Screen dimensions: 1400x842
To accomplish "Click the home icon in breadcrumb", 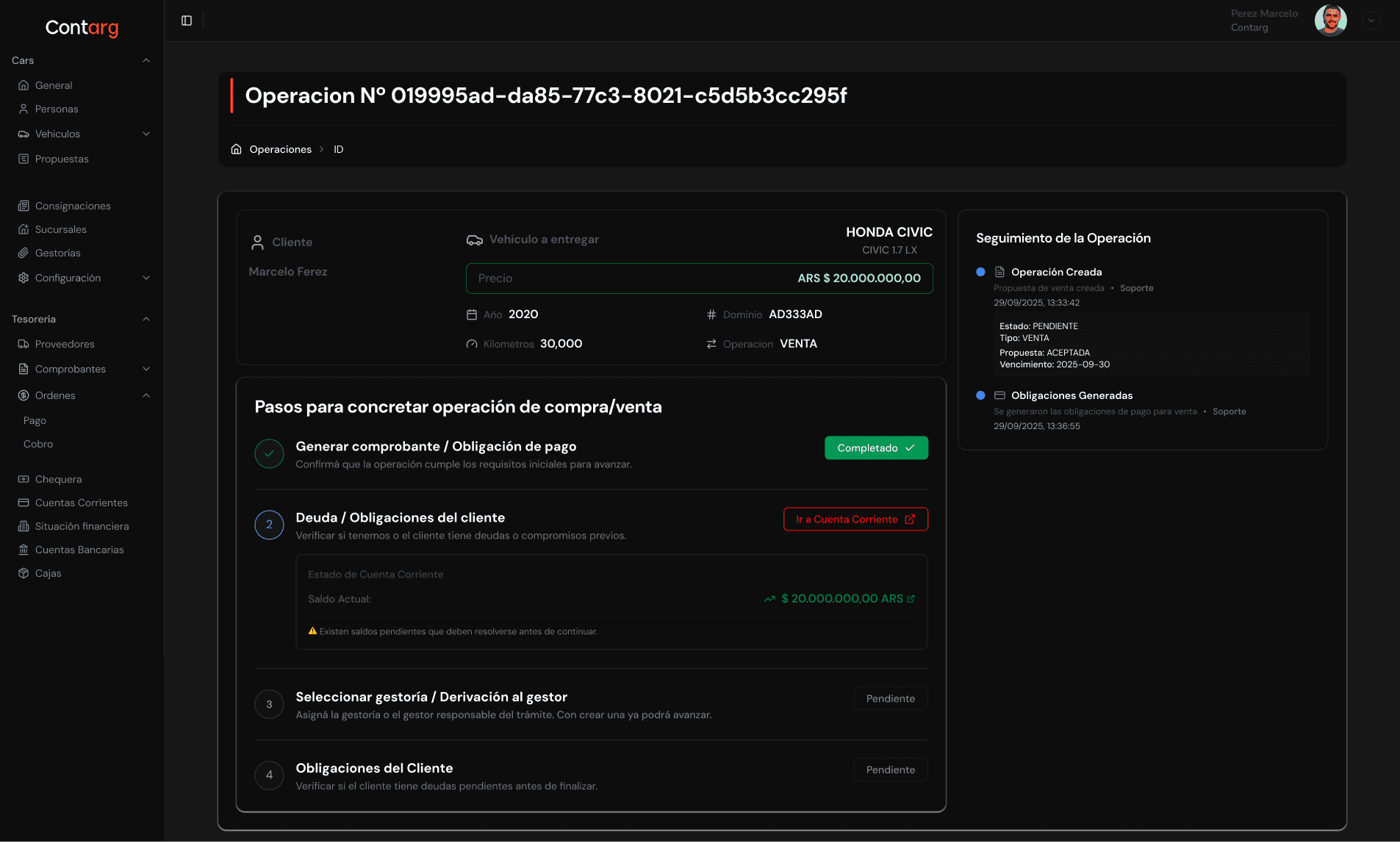I will [x=236, y=149].
